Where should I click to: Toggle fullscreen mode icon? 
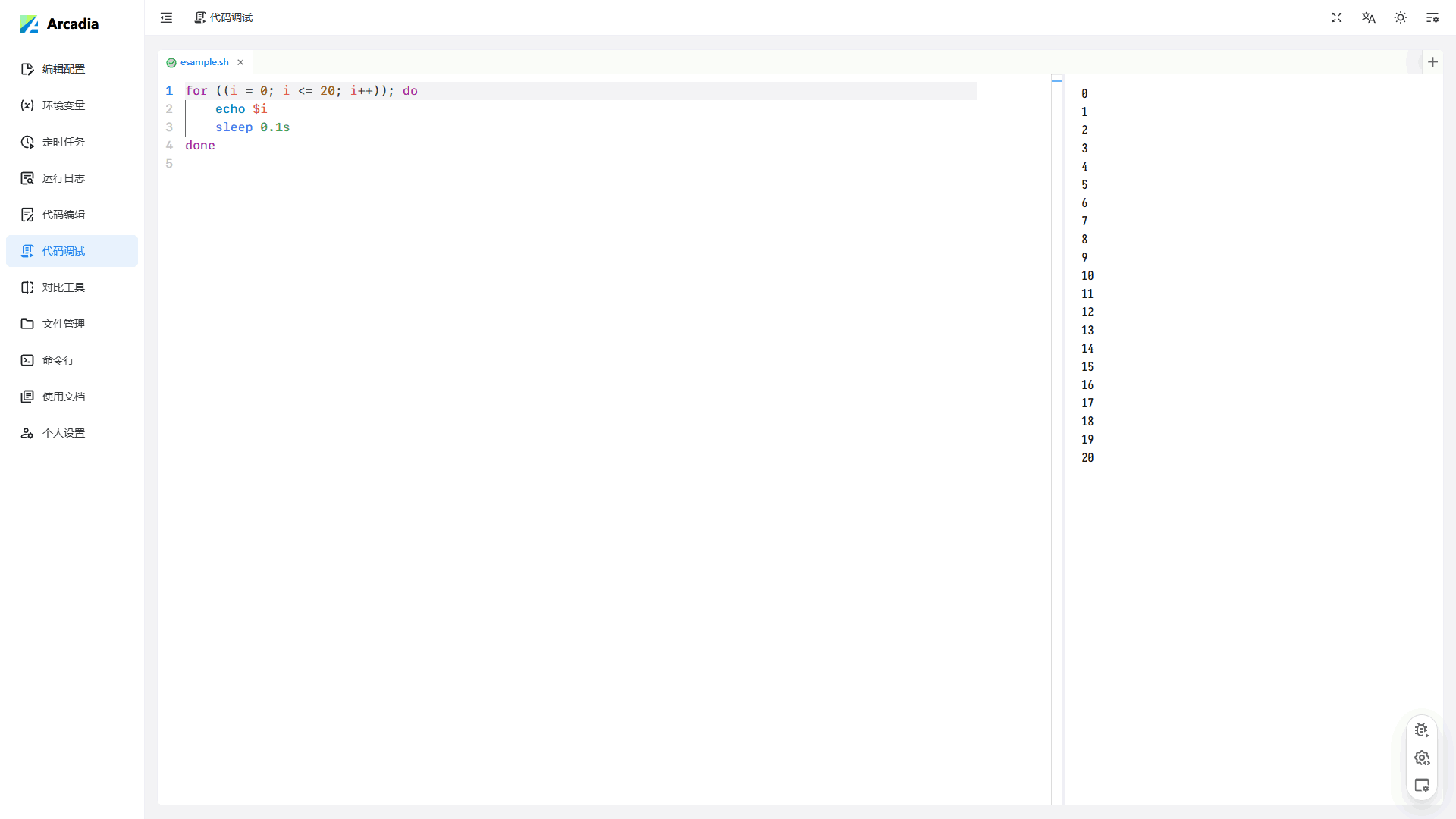[1337, 17]
